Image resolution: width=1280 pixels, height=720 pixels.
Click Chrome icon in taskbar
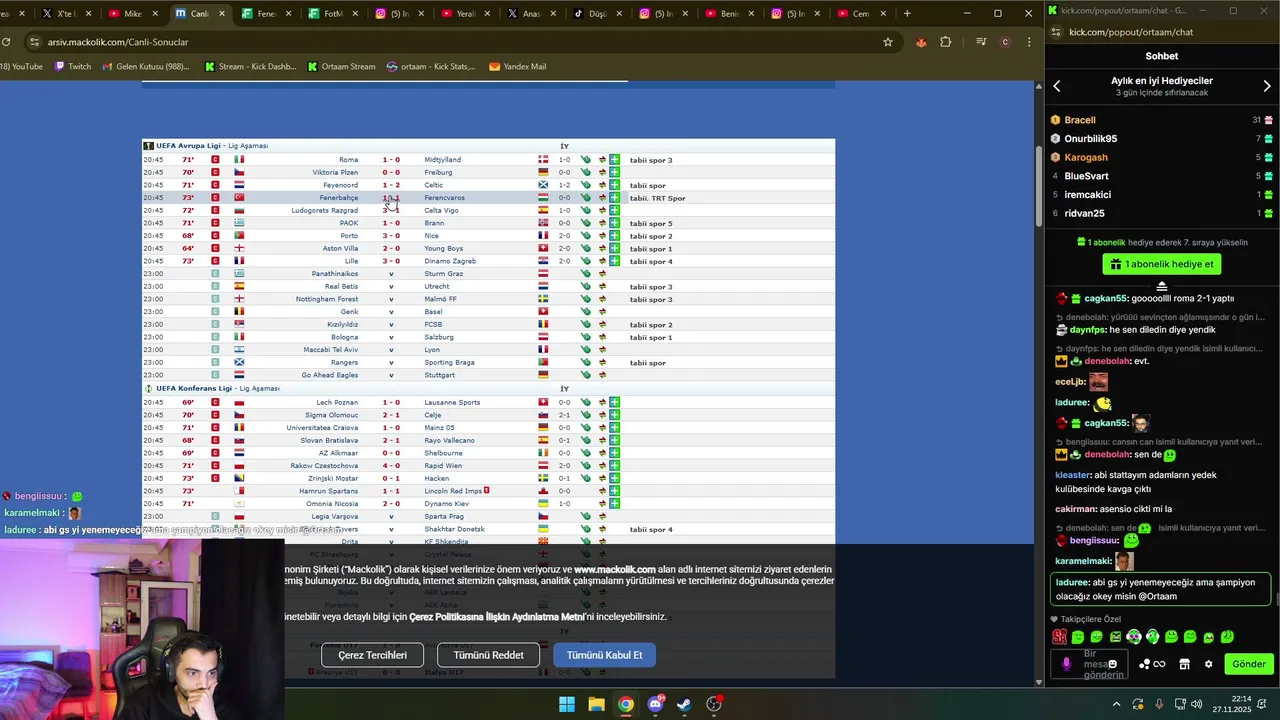tap(625, 704)
